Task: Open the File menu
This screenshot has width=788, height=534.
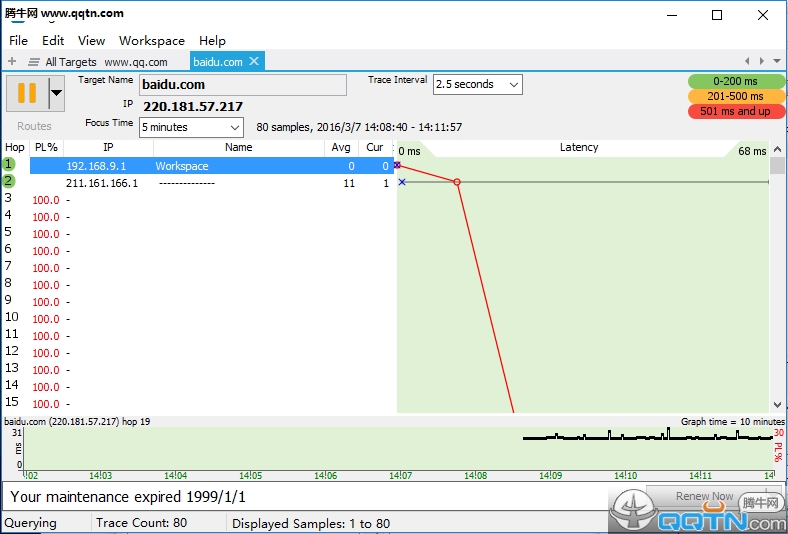Action: coord(19,41)
